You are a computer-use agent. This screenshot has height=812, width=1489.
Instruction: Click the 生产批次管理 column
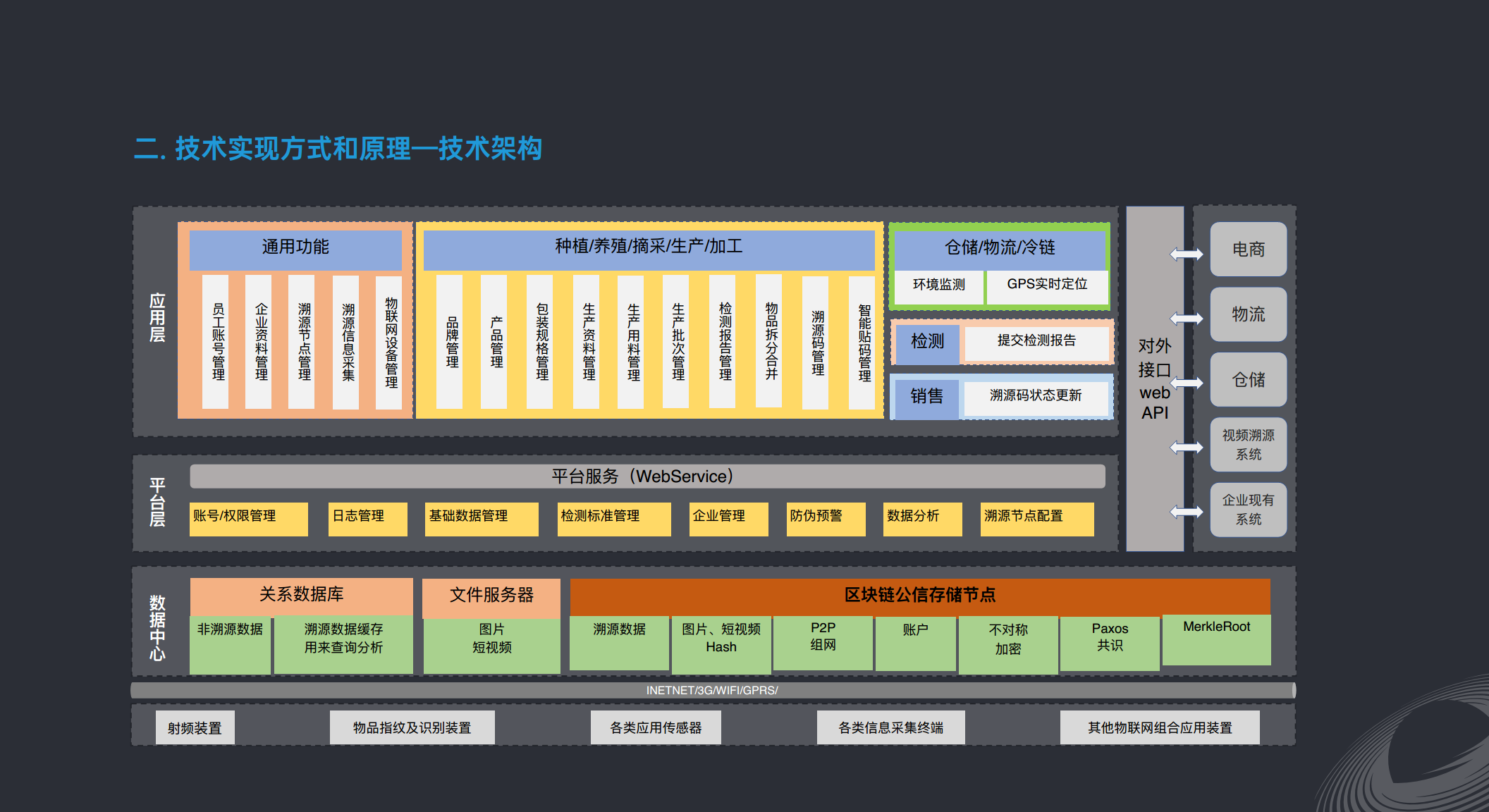(675, 341)
